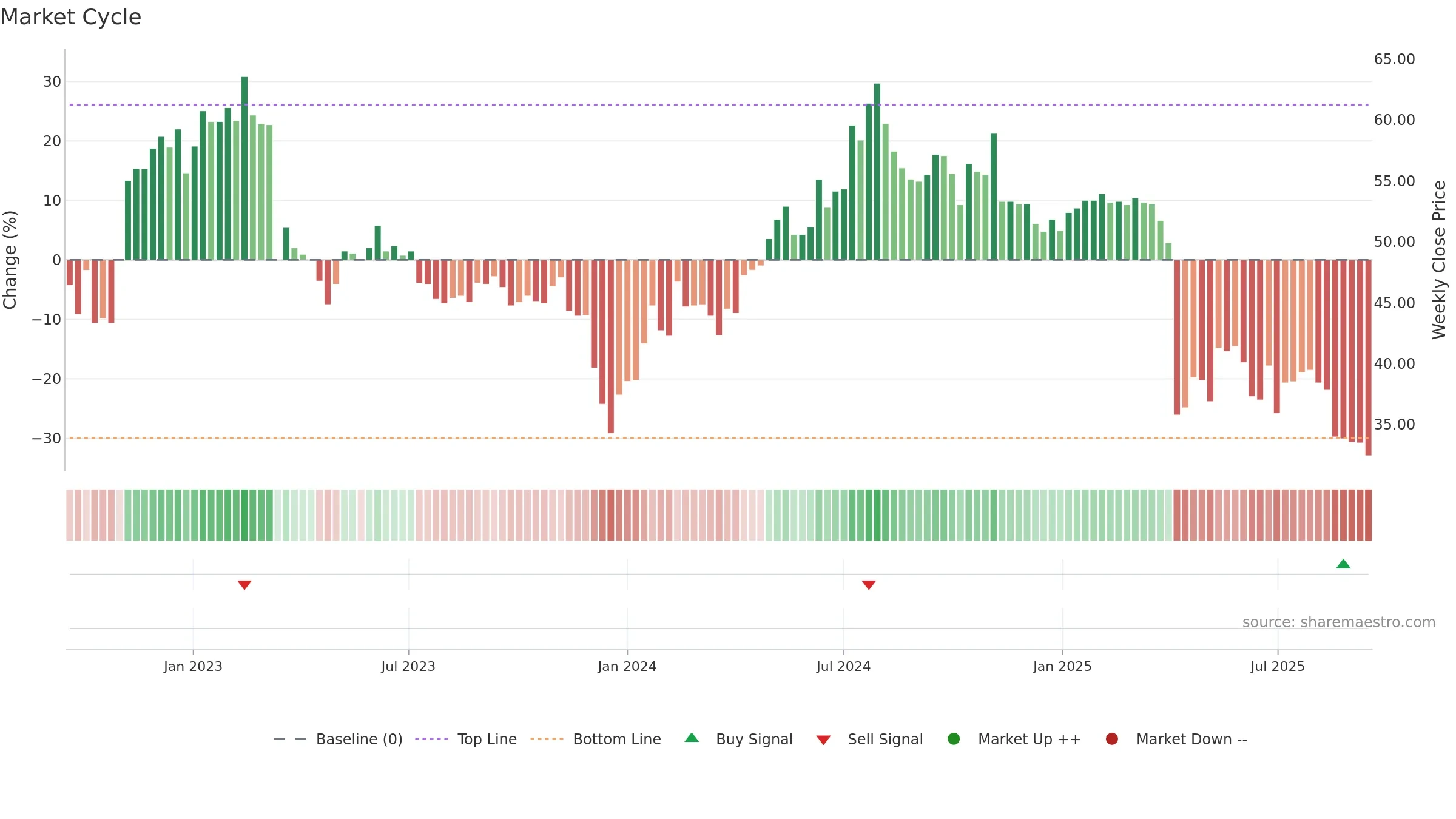Click the Buy Signal legend label
This screenshot has width=1456, height=819.
coord(754,739)
